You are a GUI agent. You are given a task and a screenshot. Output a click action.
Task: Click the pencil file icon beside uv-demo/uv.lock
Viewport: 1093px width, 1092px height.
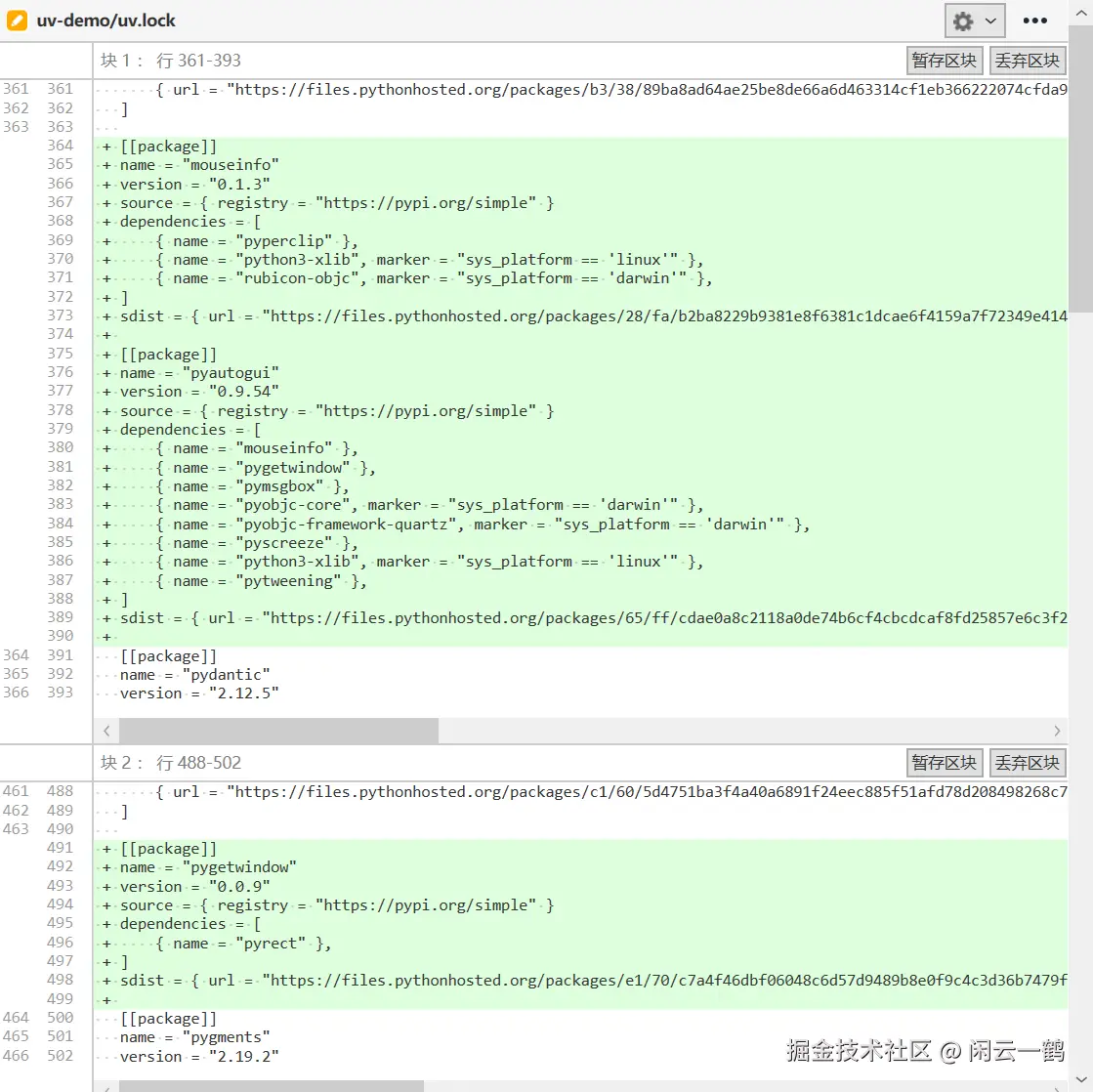click(17, 21)
